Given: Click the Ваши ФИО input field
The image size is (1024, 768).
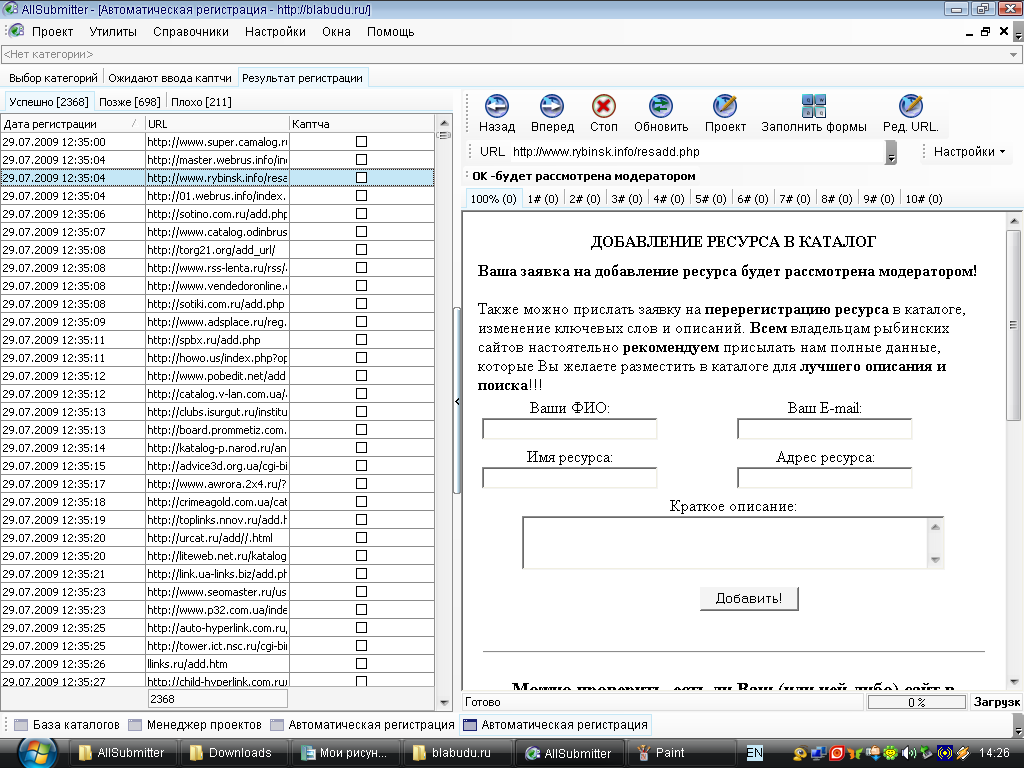Looking at the screenshot, I should tap(569, 429).
